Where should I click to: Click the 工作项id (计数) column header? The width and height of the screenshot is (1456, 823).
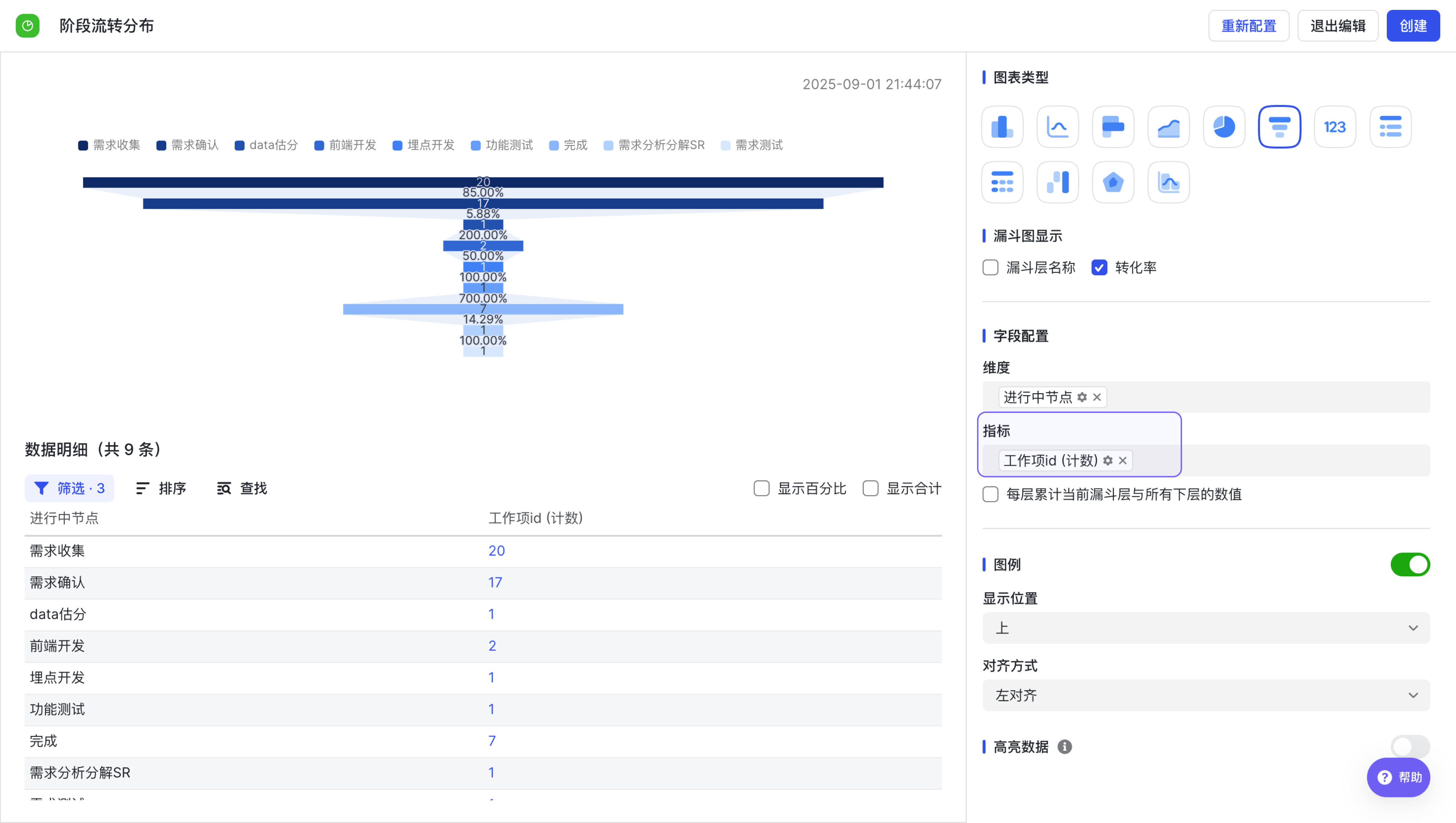(535, 518)
